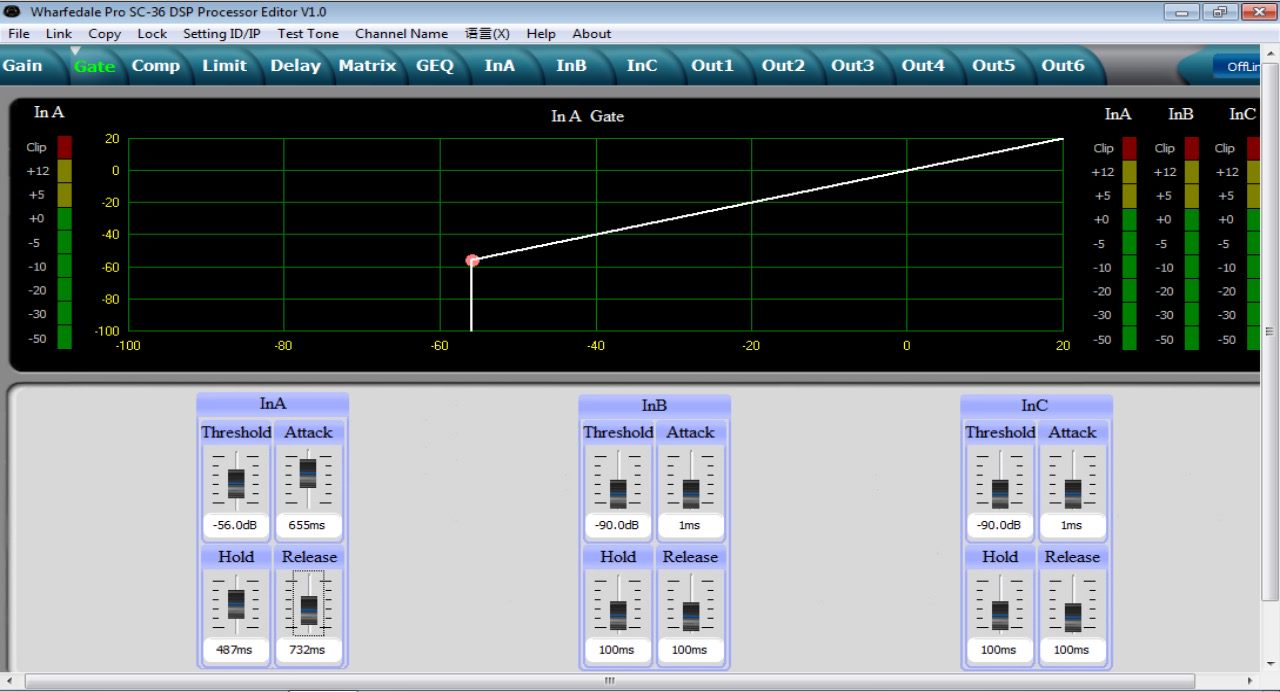The width and height of the screenshot is (1280, 692).
Task: Open the Channel Name menu
Action: 401,33
